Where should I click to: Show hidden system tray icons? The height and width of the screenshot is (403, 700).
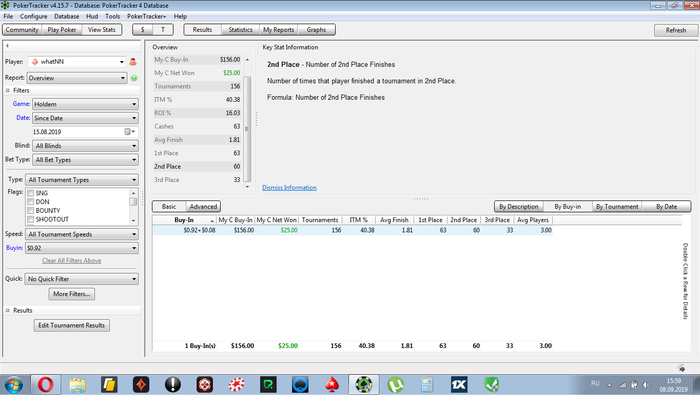coord(609,385)
